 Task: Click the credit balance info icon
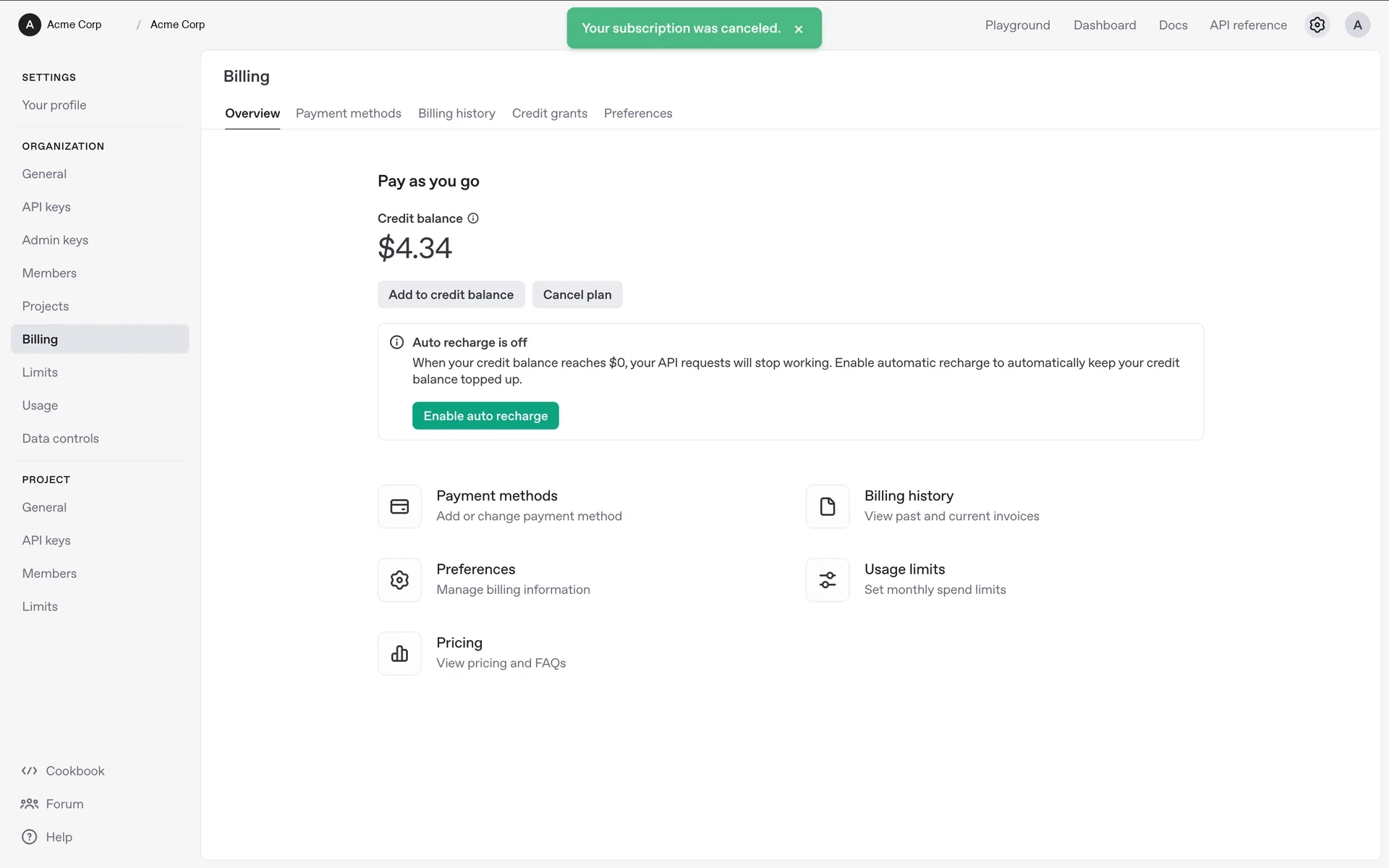pos(473,218)
